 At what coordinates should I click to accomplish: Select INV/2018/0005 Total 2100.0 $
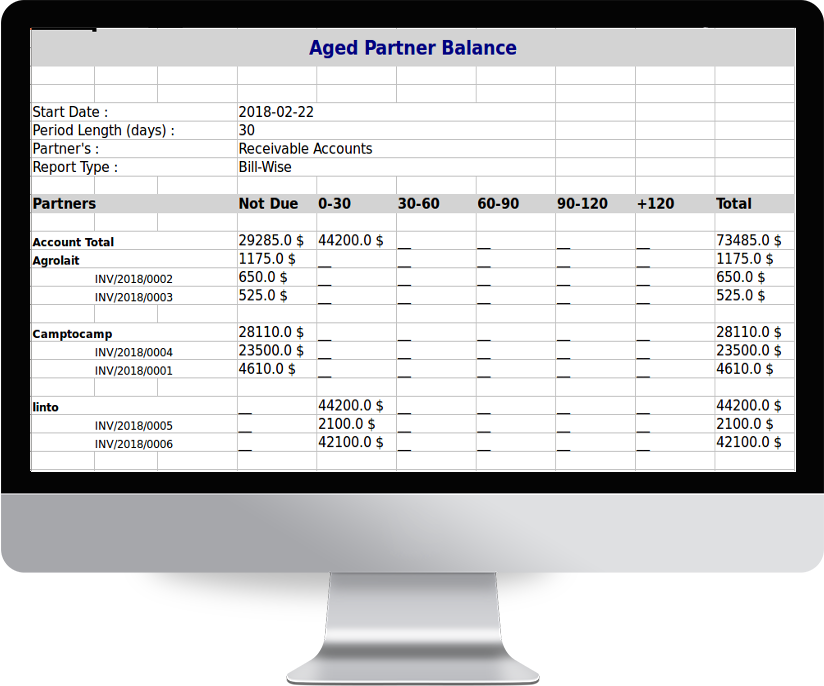click(x=744, y=424)
